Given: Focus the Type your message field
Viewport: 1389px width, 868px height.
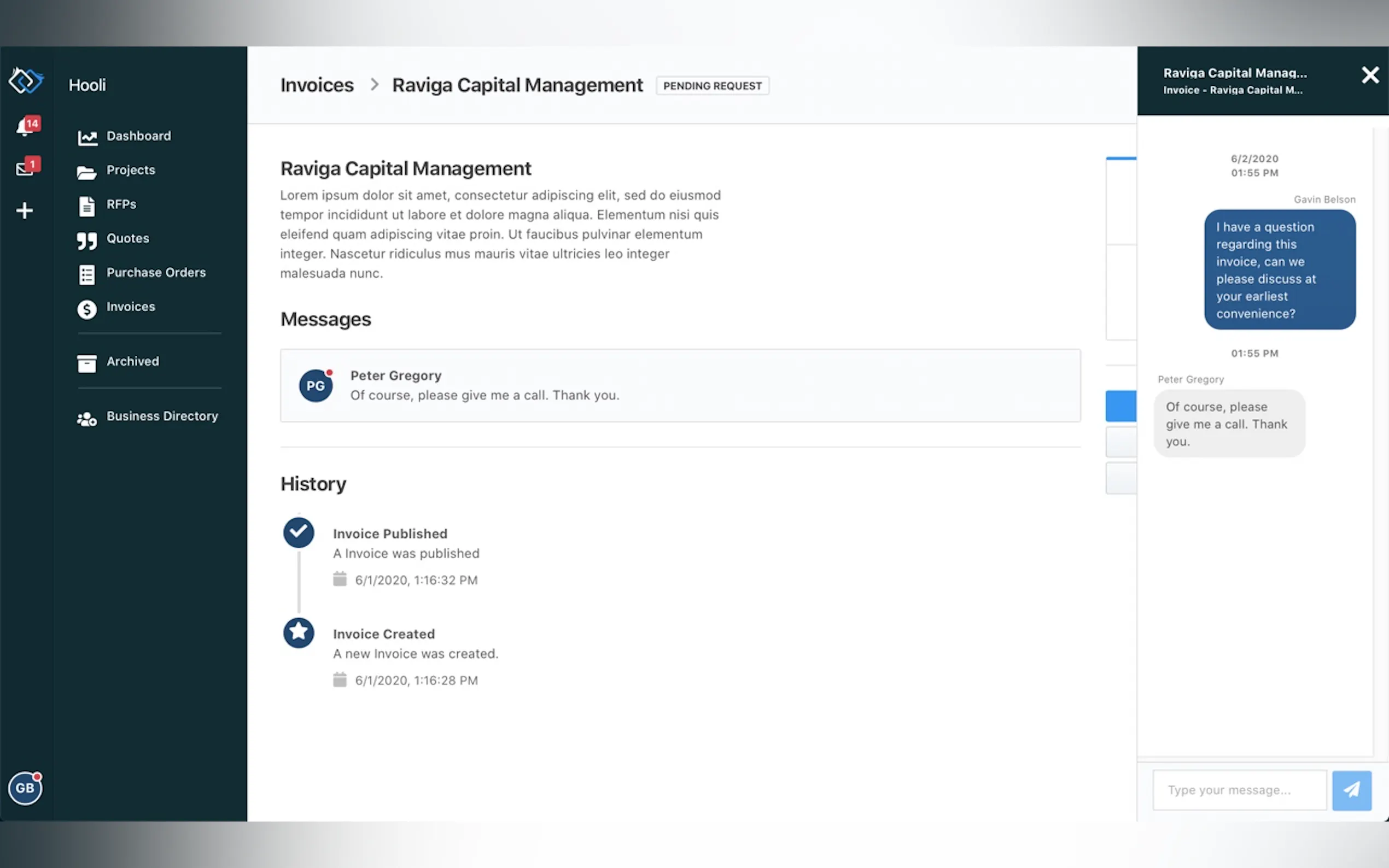Looking at the screenshot, I should pyautogui.click(x=1239, y=790).
